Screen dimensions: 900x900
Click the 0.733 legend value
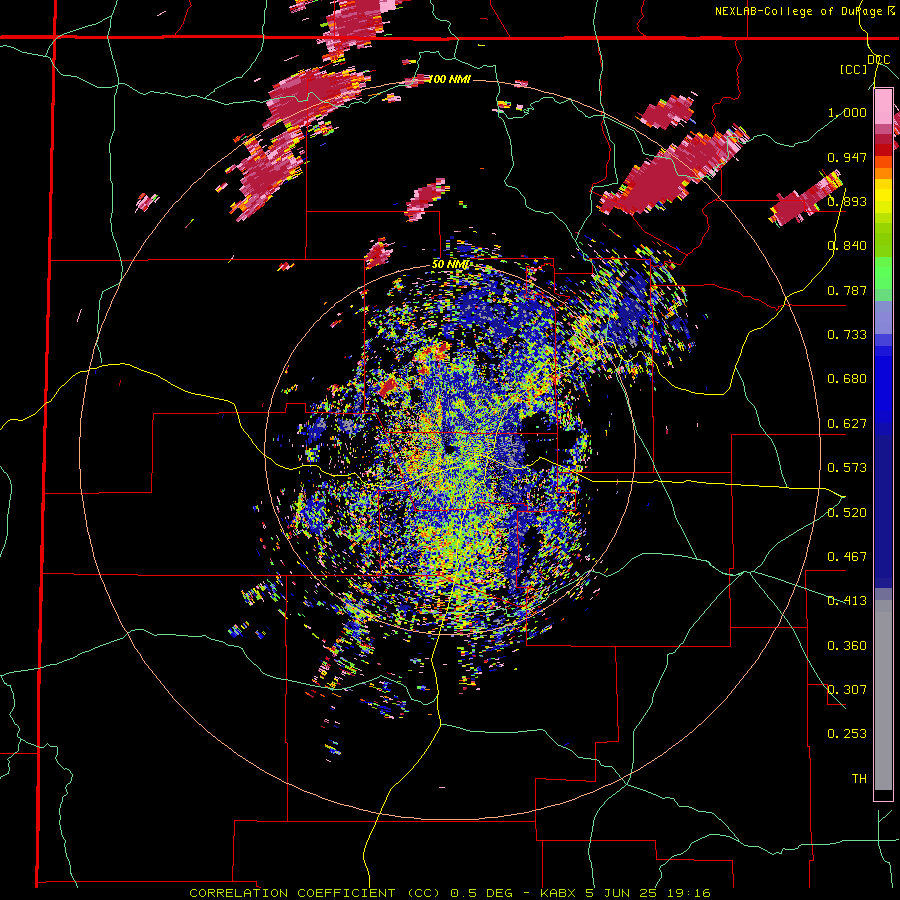pyautogui.click(x=847, y=335)
